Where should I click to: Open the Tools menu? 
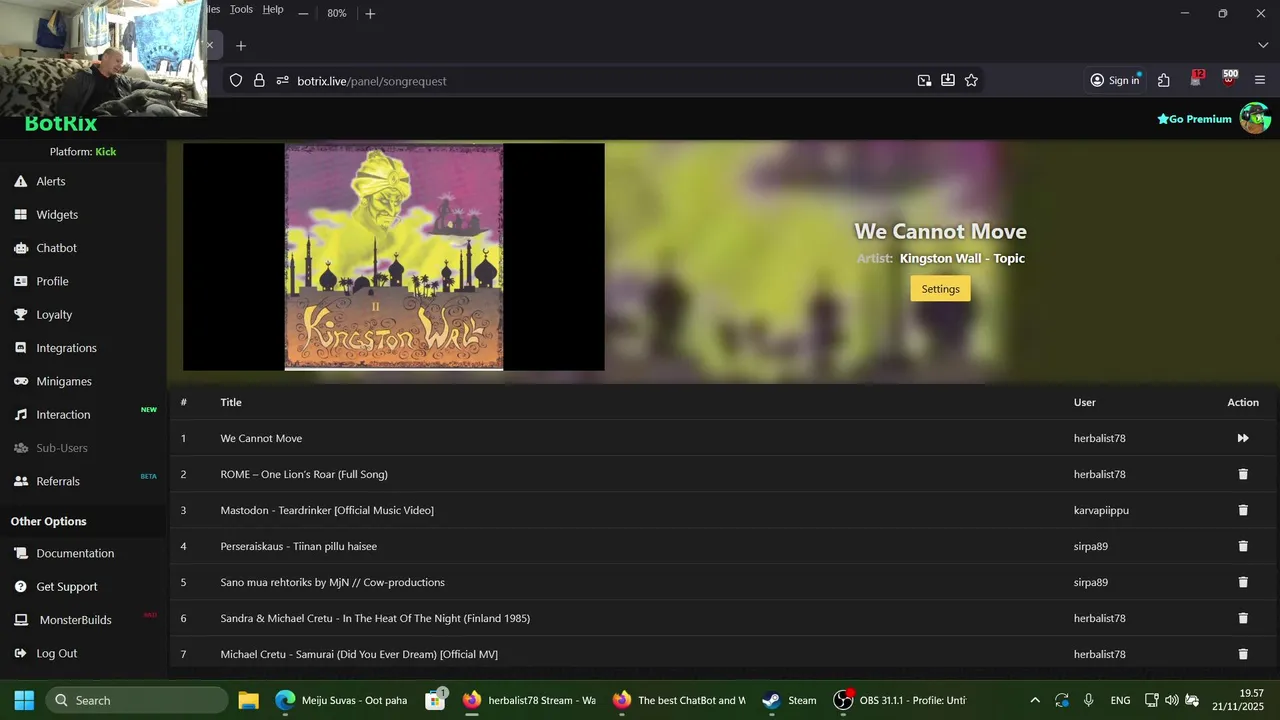point(241,9)
